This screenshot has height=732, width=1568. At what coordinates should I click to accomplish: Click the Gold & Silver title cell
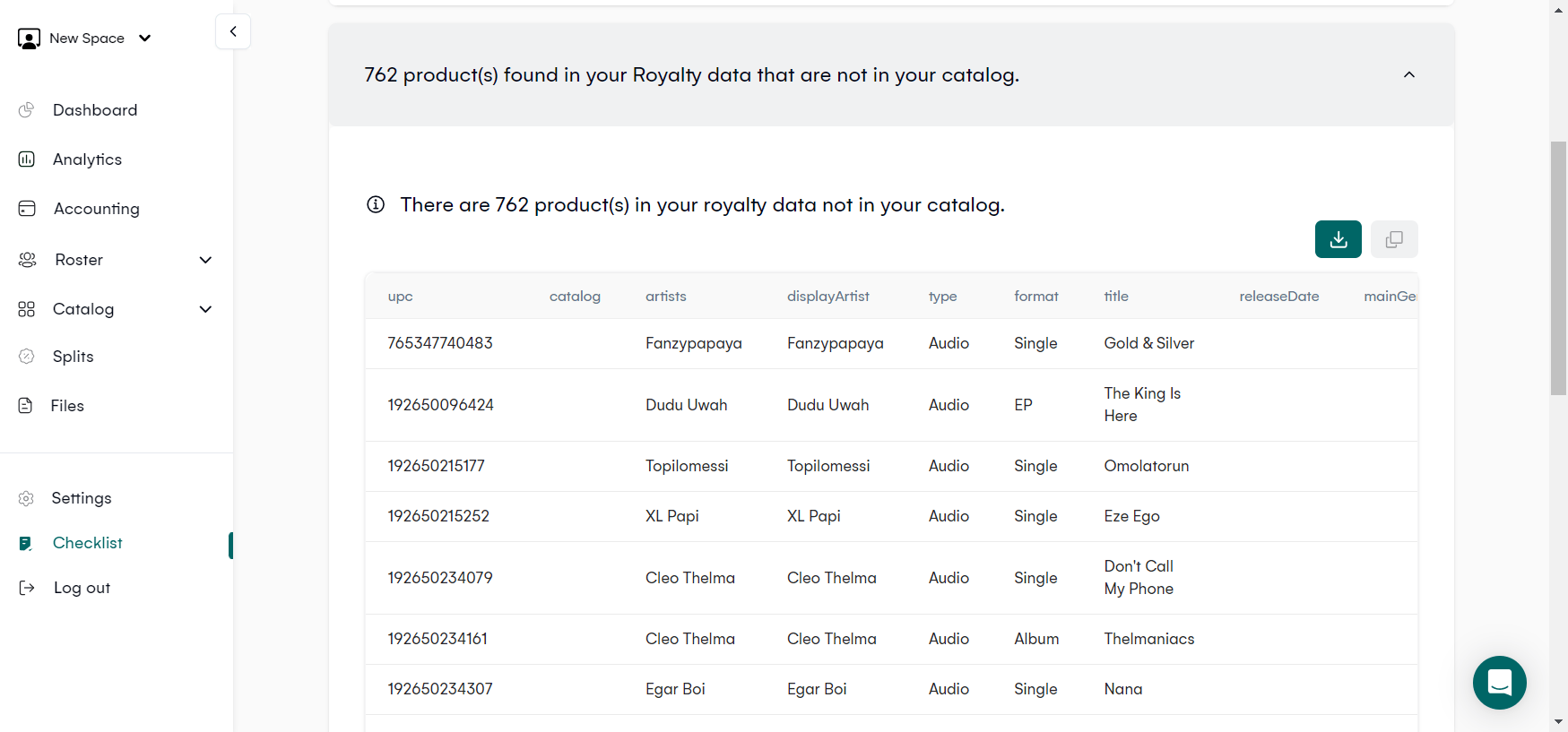[x=1149, y=343]
